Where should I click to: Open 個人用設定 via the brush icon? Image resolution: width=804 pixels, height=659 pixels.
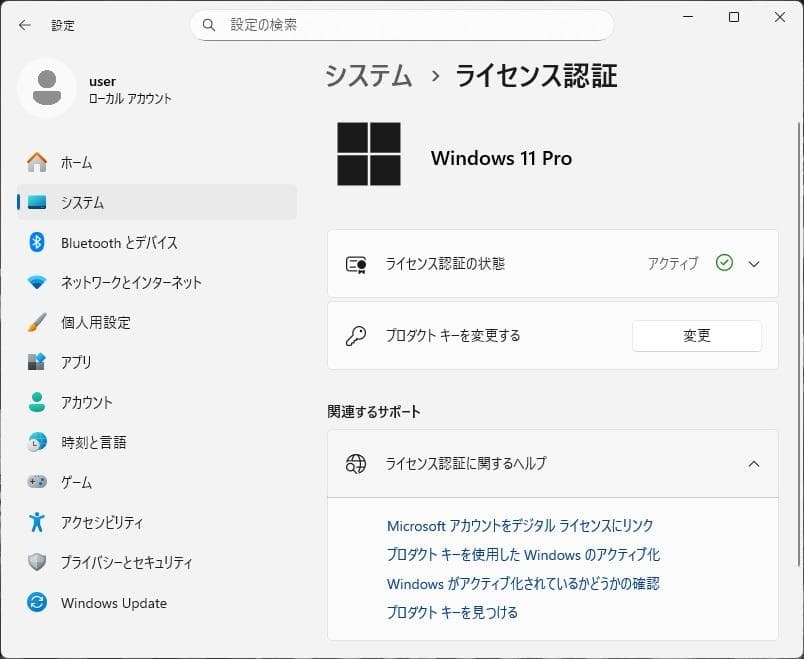pyautogui.click(x=37, y=322)
